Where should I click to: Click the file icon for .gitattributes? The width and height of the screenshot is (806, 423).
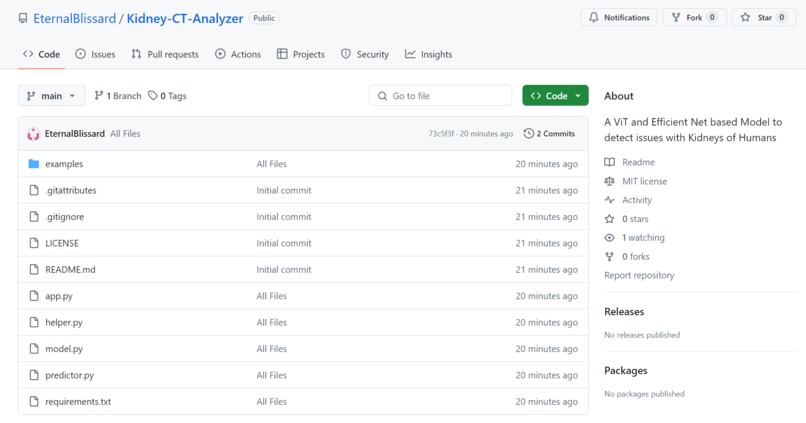pos(34,190)
